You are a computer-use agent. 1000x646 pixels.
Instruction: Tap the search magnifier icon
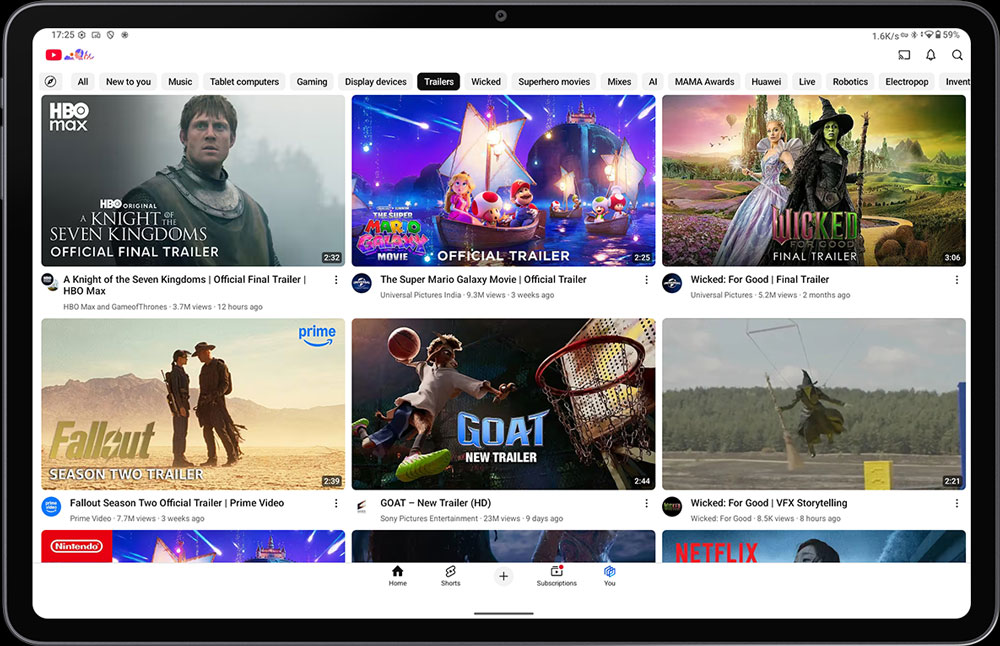(x=958, y=55)
